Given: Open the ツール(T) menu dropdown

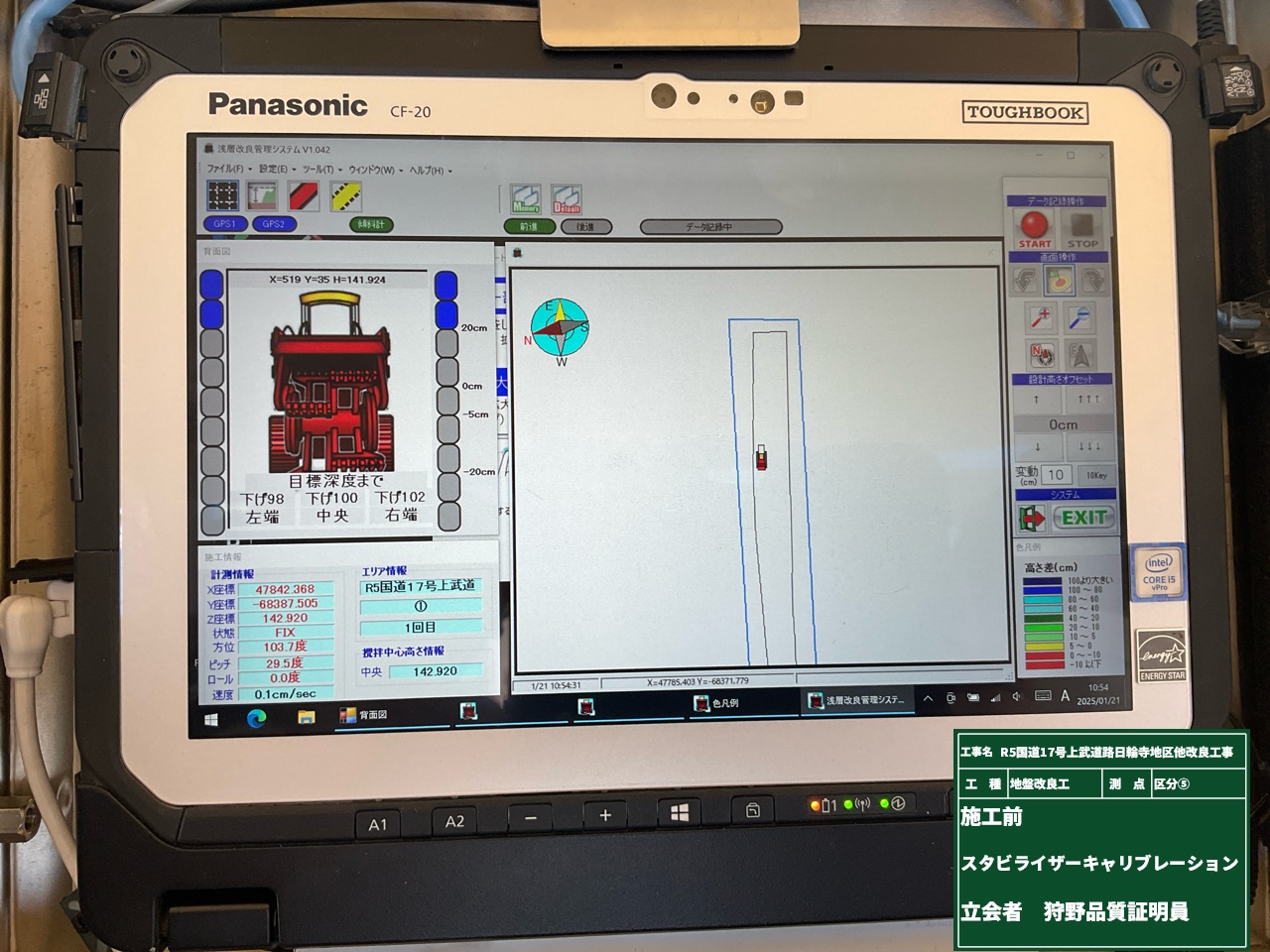Looking at the screenshot, I should coord(320,170).
